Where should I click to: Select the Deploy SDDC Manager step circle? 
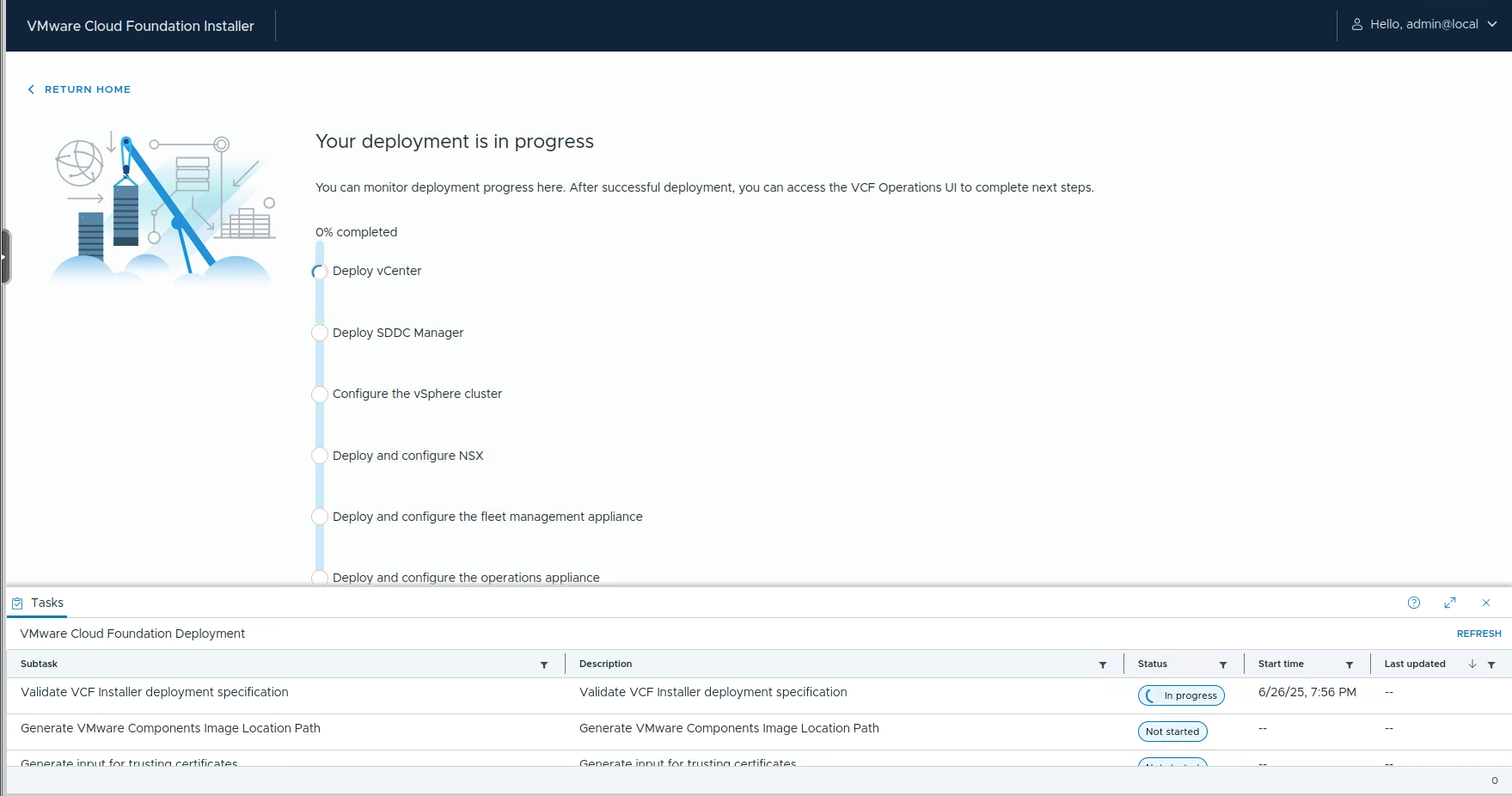320,333
